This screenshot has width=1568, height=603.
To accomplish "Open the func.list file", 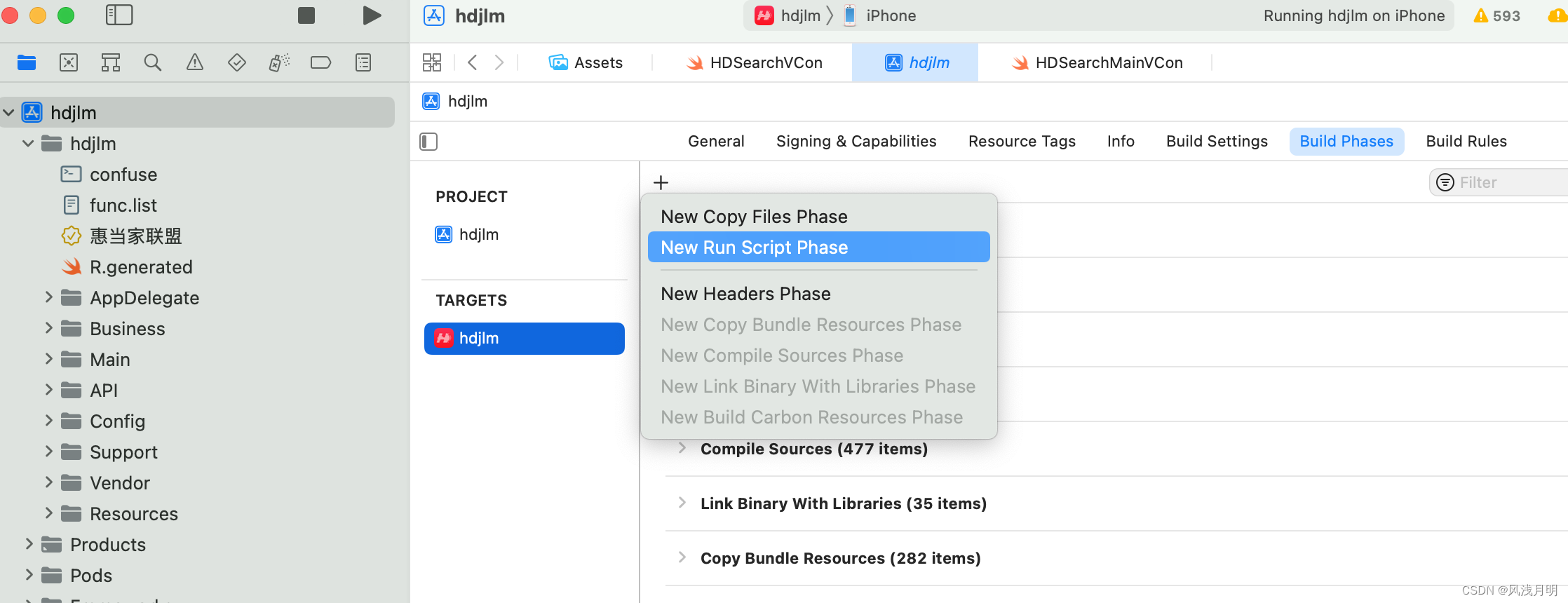I will [109, 205].
